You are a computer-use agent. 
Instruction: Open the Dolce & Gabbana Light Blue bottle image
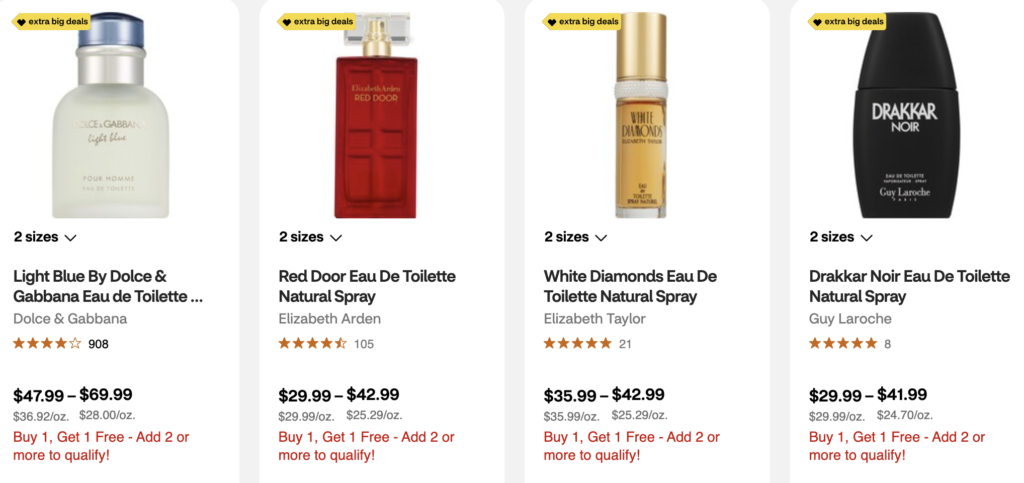(110, 116)
